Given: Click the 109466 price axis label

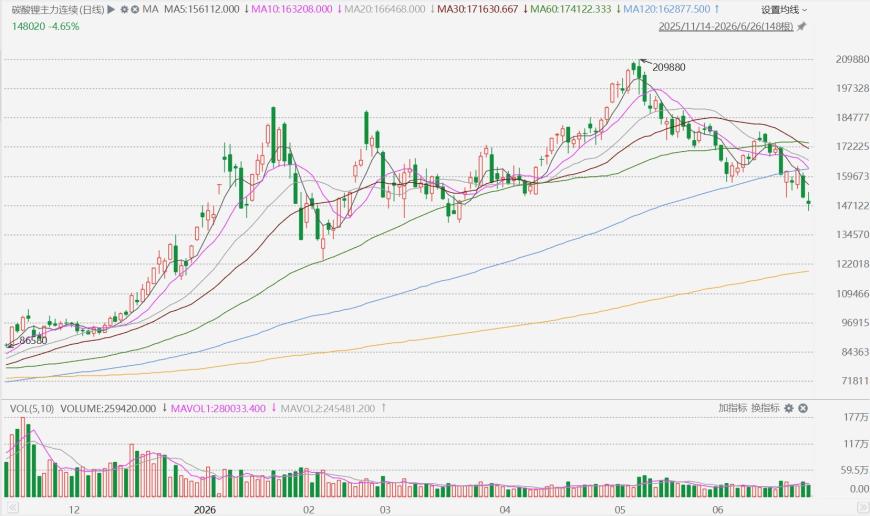Looking at the screenshot, I should 852,294.
